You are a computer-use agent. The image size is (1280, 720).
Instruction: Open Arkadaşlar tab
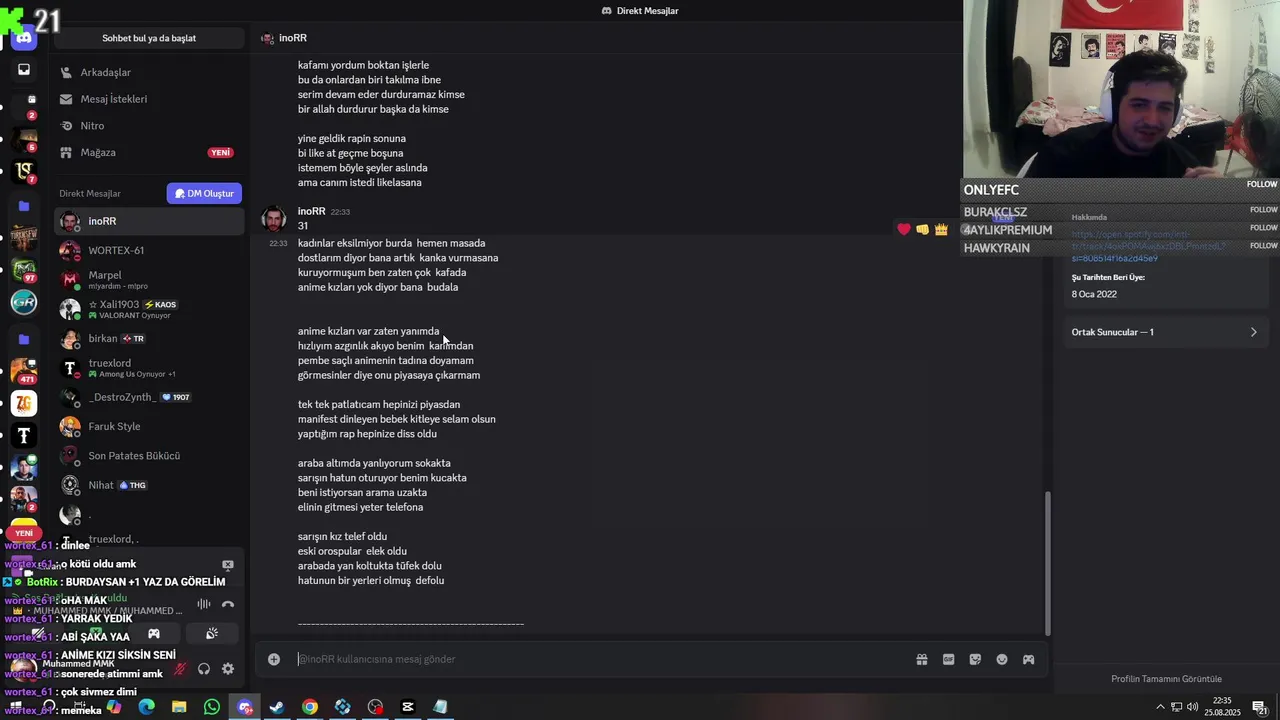(150, 72)
